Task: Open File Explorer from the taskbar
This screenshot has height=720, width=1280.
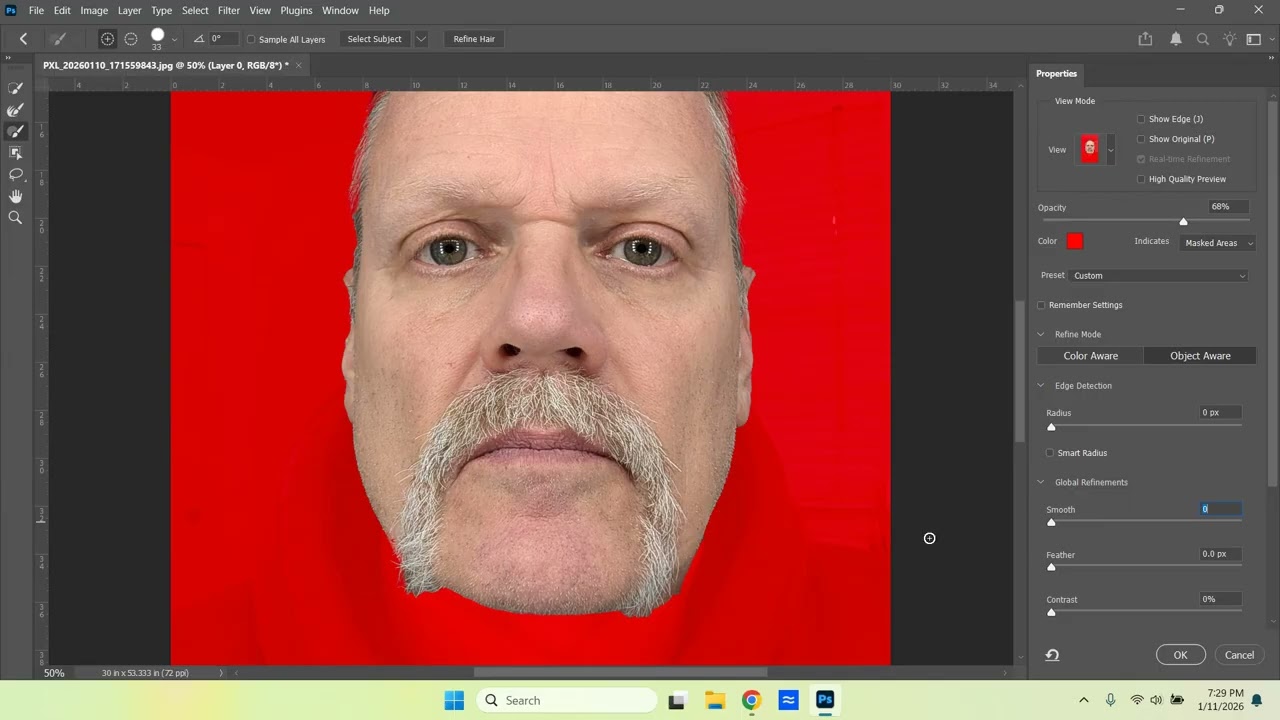Action: point(714,700)
